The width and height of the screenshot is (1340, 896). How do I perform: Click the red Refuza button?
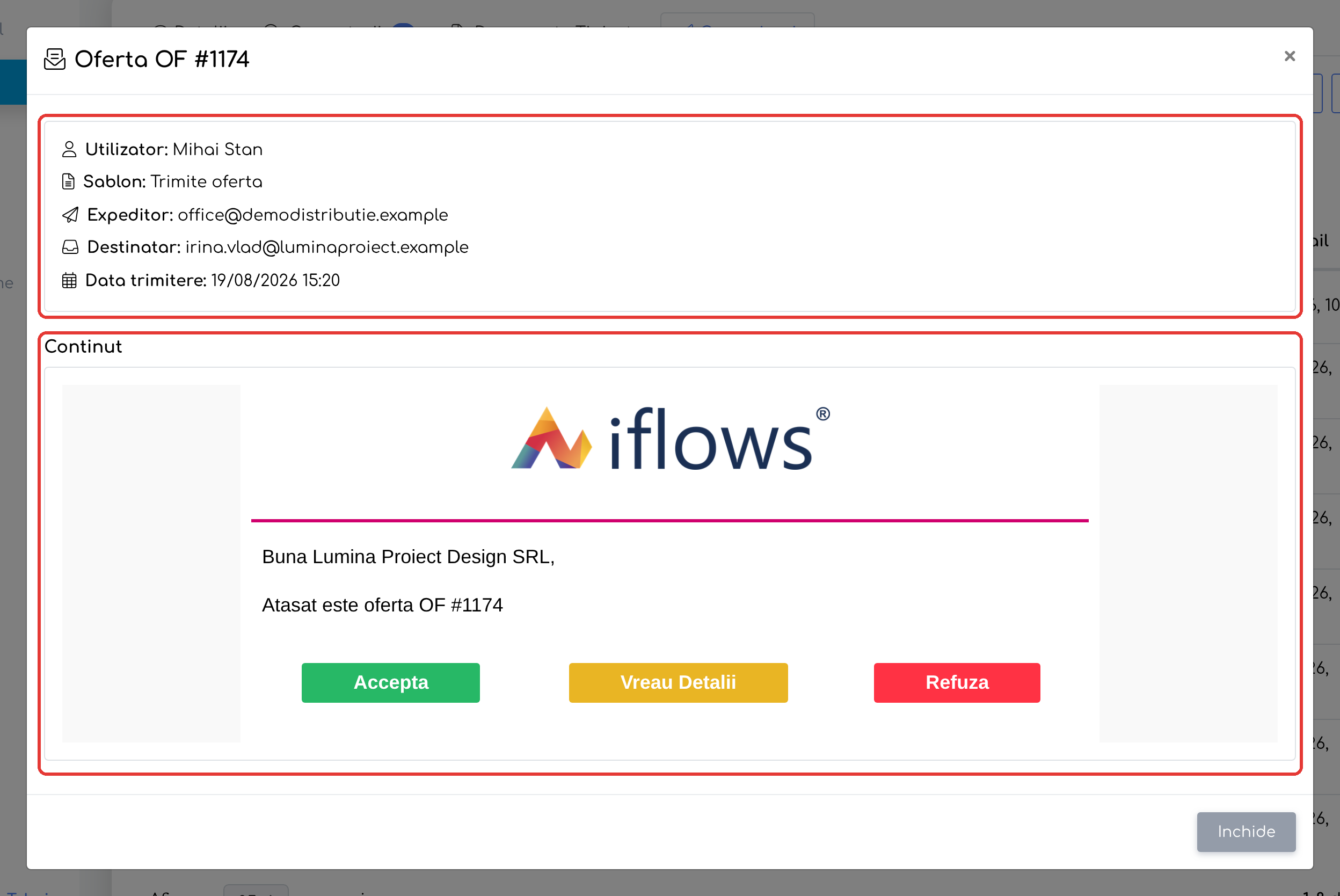coord(957,682)
